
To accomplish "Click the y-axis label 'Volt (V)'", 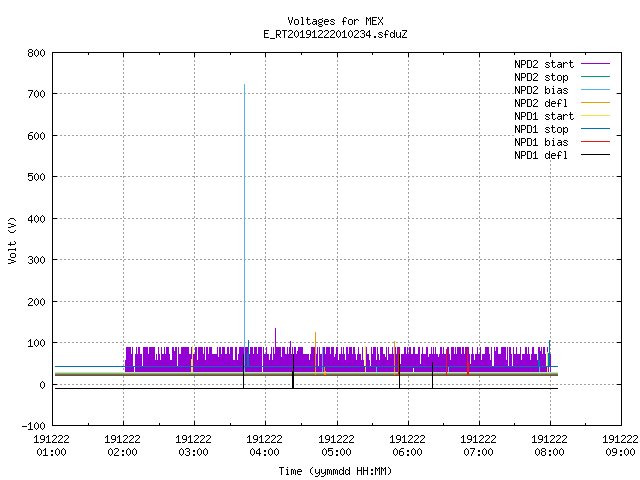I will [x=12, y=240].
